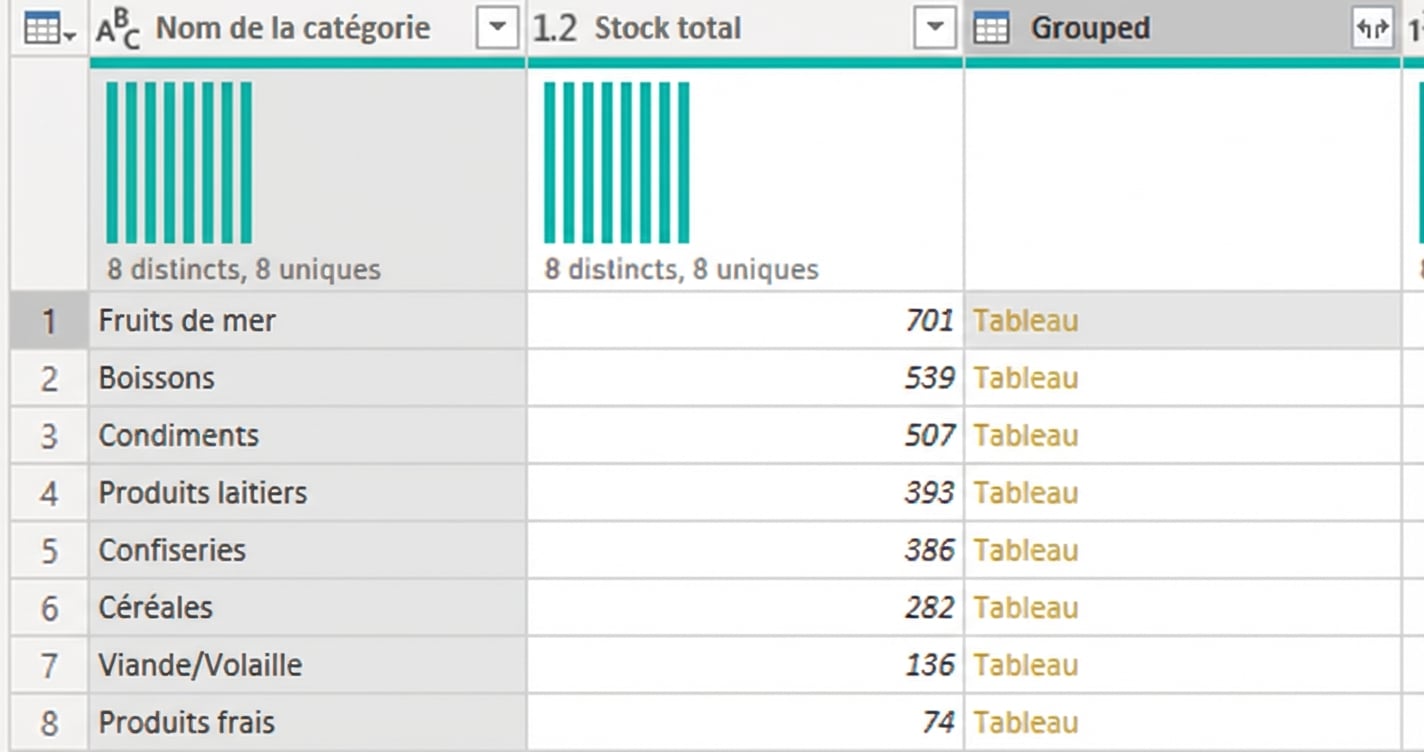Image resolution: width=1424 pixels, height=752 pixels.
Task: Select row number 8
Action: 49,723
